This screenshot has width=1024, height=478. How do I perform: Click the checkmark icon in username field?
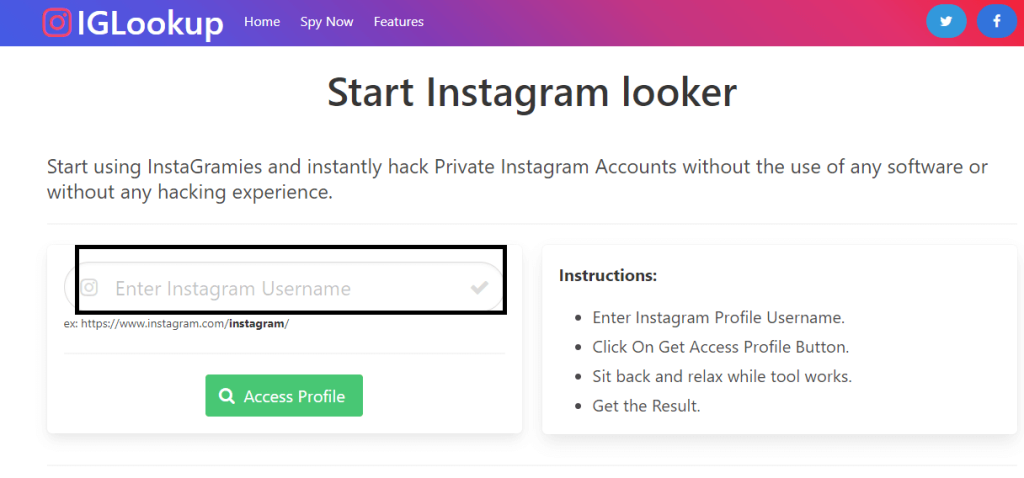click(480, 288)
